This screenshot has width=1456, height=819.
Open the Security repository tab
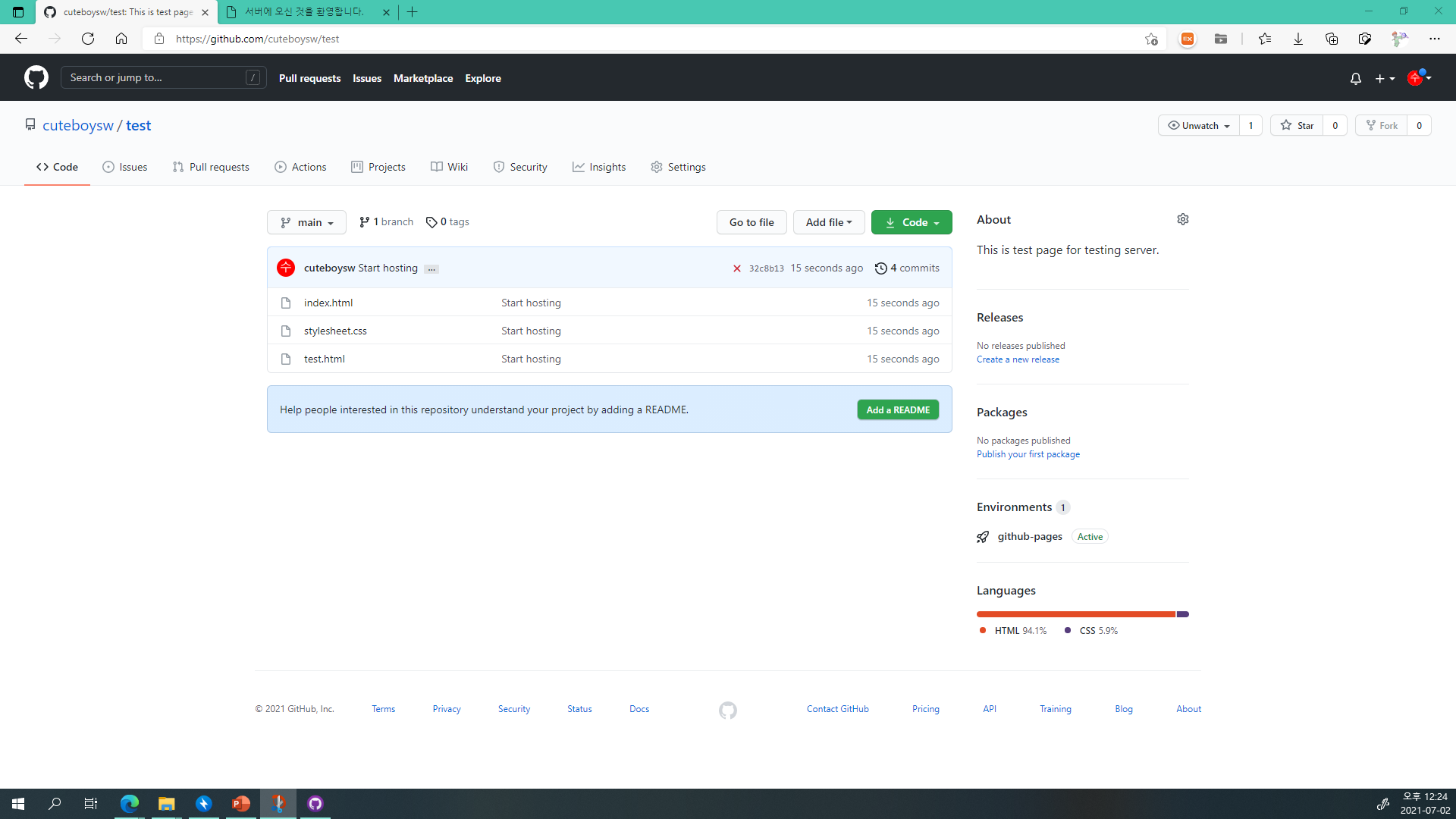[x=520, y=167]
